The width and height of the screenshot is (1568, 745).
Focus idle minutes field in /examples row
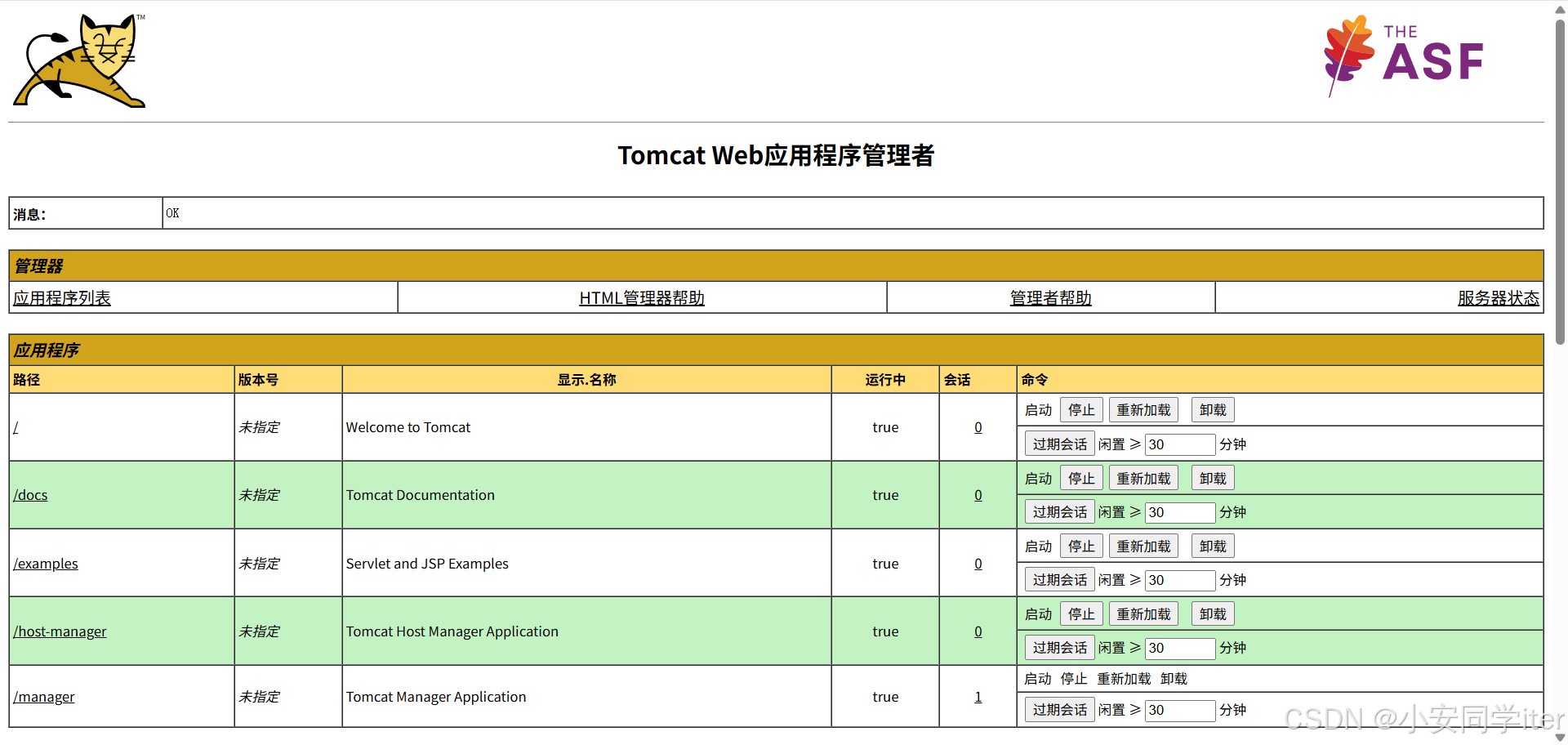[1180, 580]
